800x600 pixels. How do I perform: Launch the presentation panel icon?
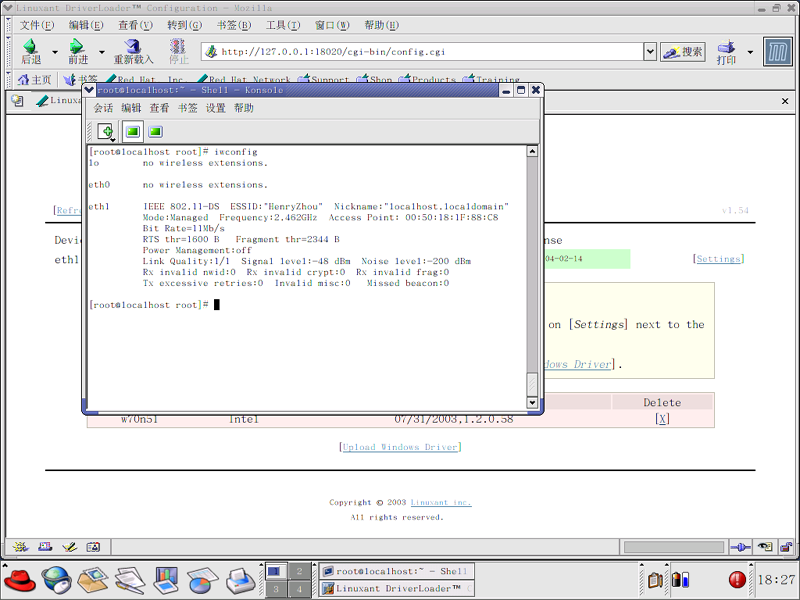click(x=166, y=581)
